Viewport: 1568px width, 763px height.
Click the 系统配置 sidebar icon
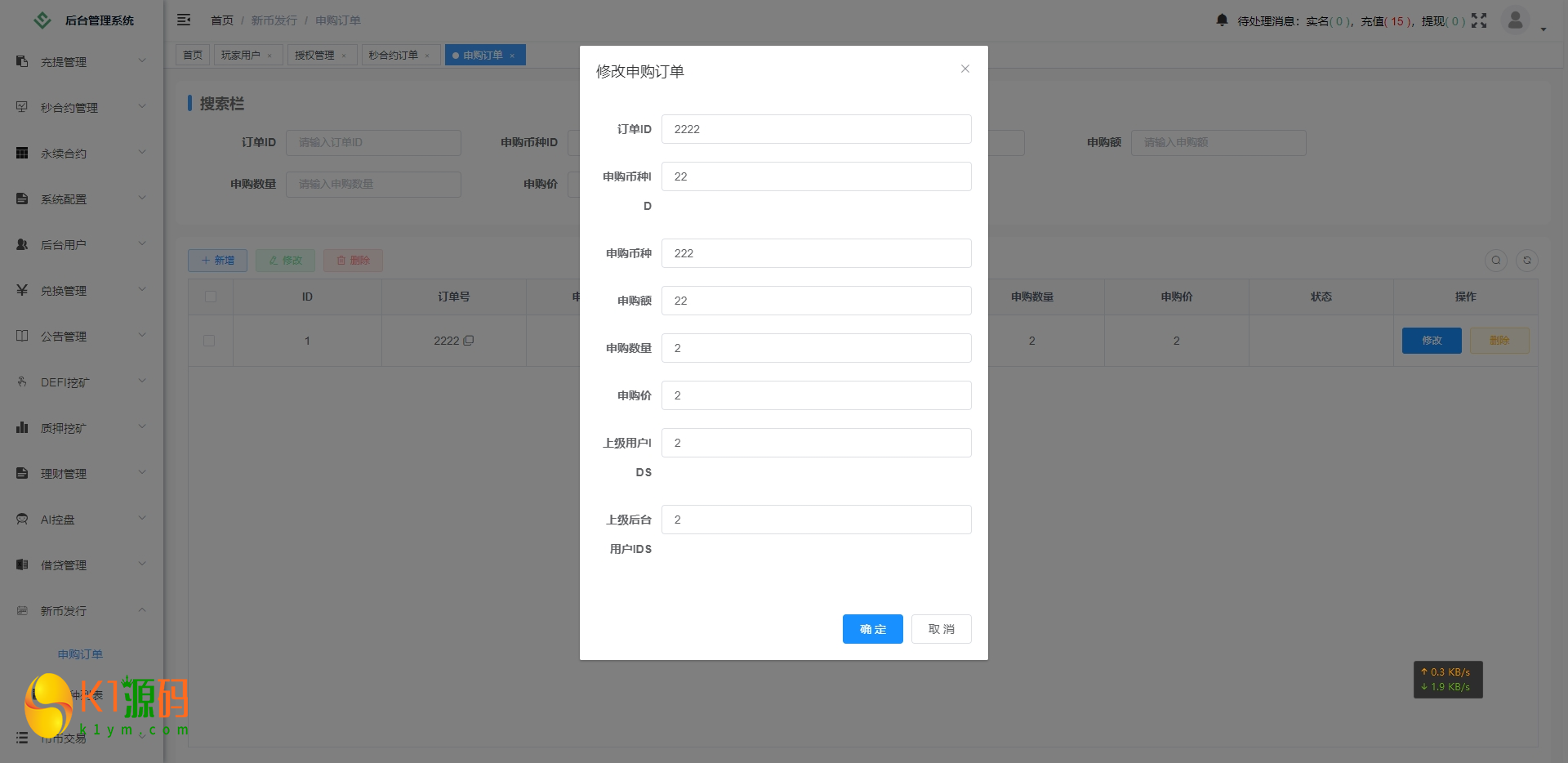click(x=22, y=199)
